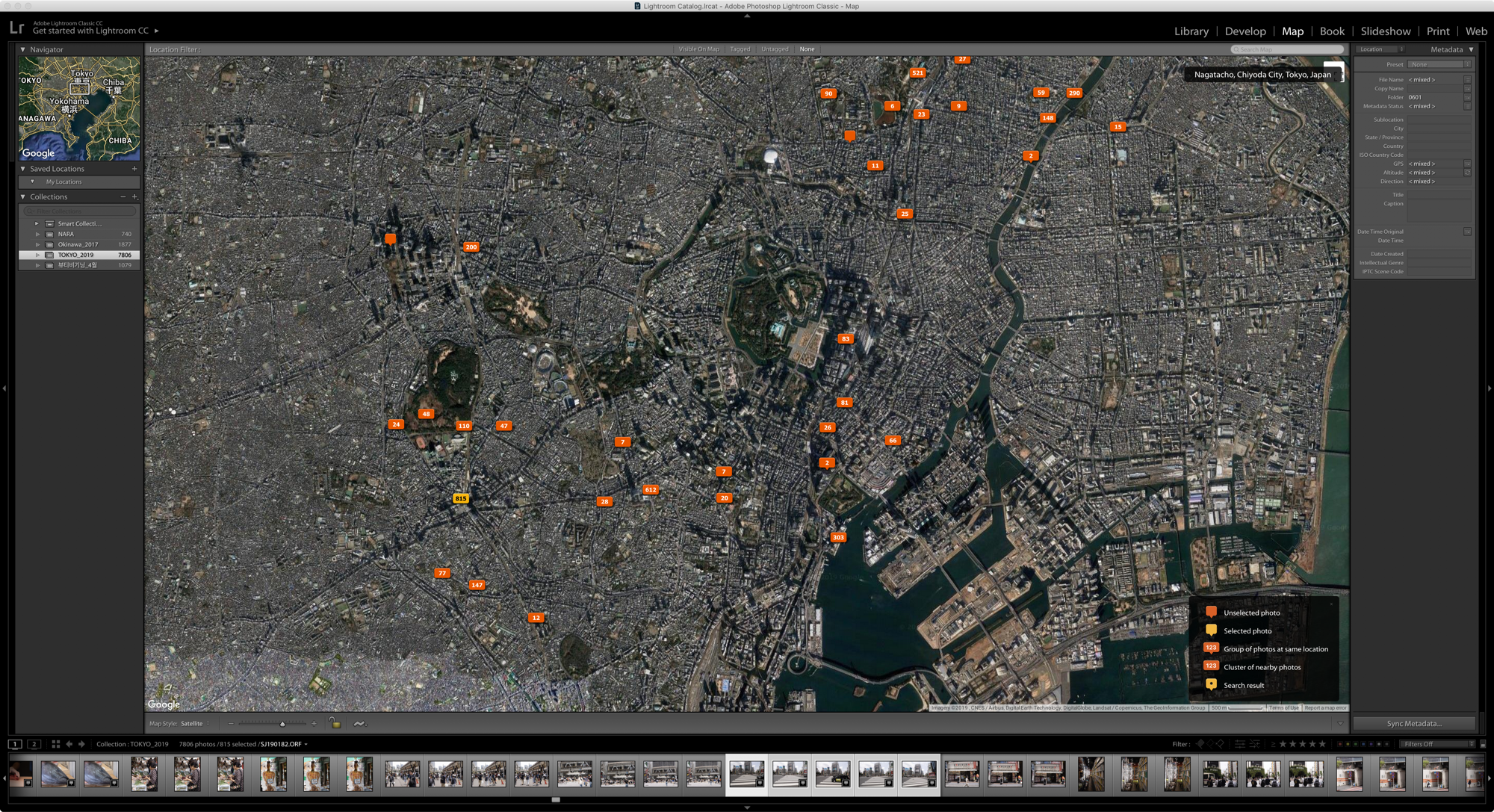The height and width of the screenshot is (812, 1494).
Task: Click the Search Map input field
Action: (x=1287, y=49)
